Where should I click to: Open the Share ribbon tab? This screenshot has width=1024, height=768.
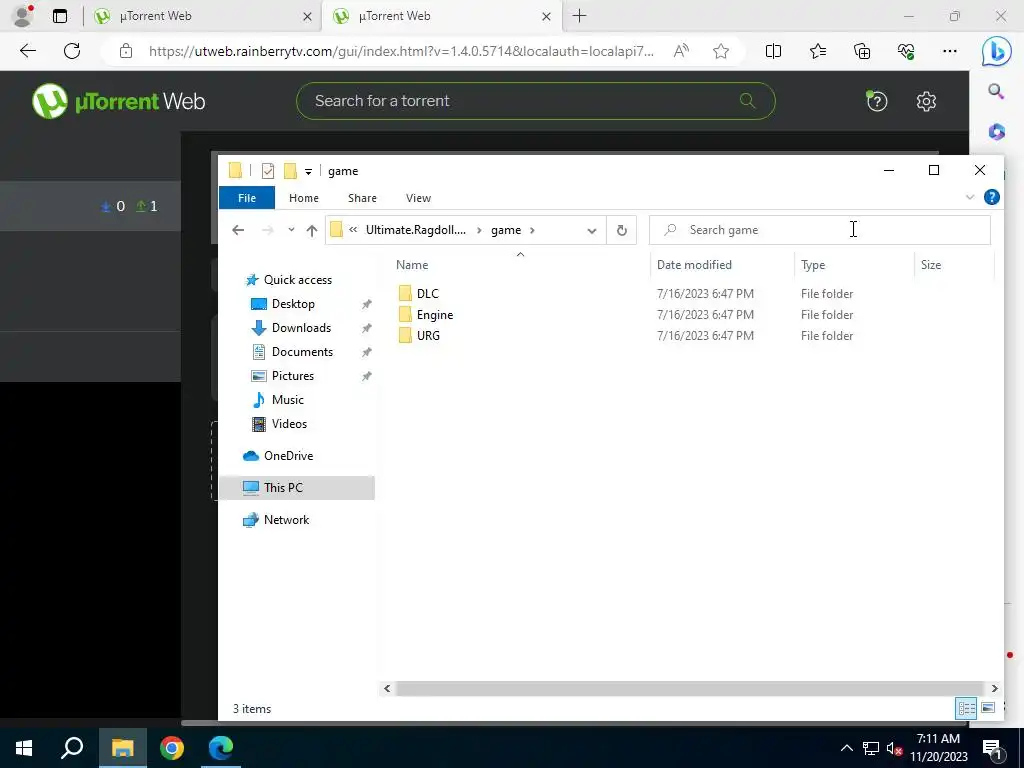[x=362, y=198]
